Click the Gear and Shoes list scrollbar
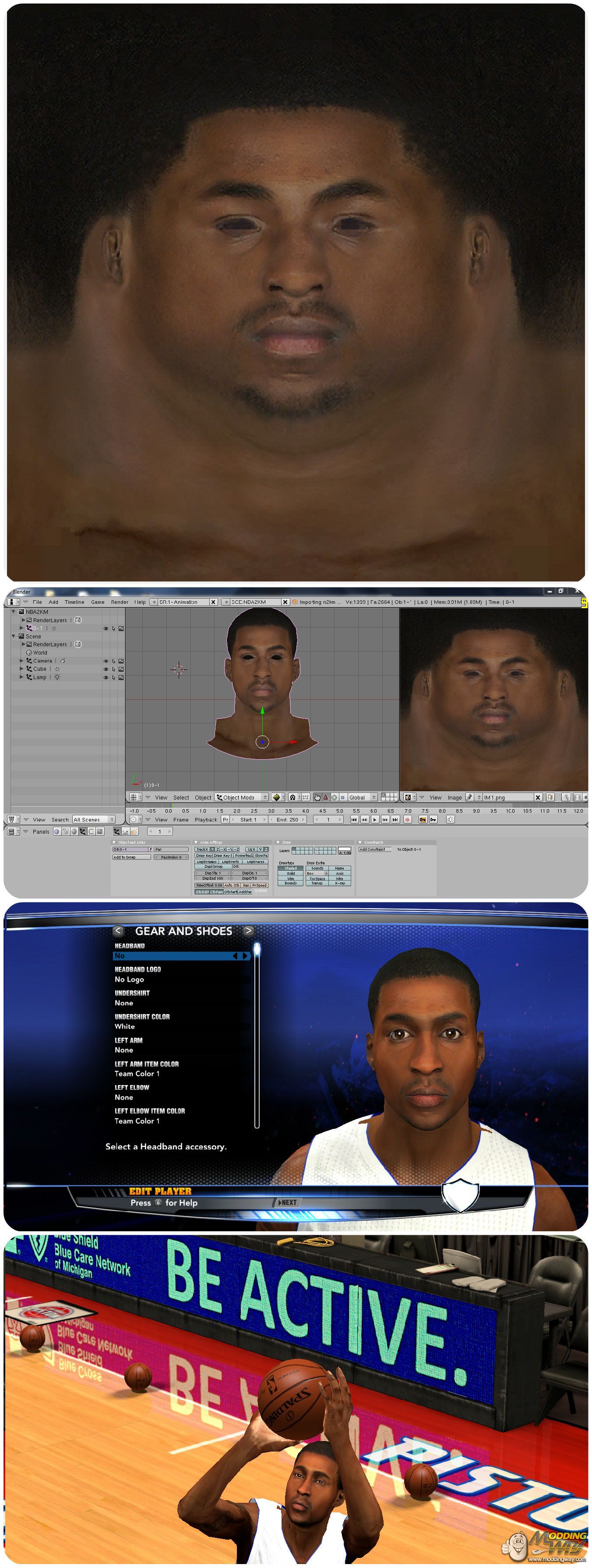The height and width of the screenshot is (1568, 592). (257, 1035)
